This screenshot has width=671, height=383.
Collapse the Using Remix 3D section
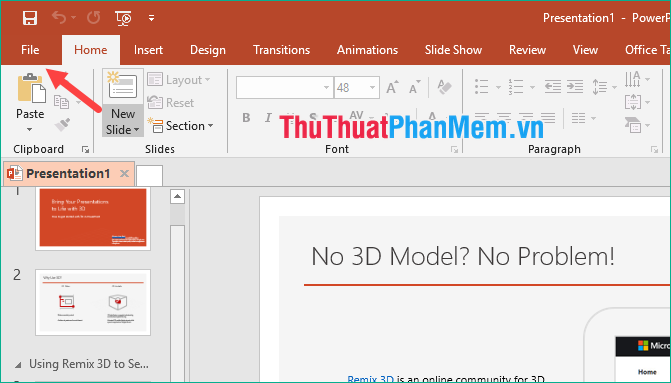(18, 365)
